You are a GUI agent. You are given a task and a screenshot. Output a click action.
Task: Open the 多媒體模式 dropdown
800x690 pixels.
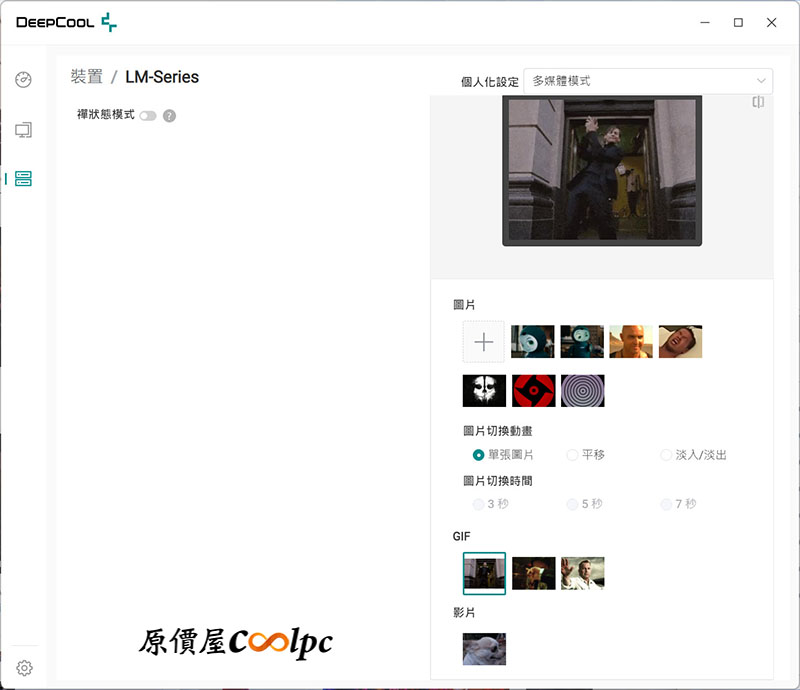(648, 81)
